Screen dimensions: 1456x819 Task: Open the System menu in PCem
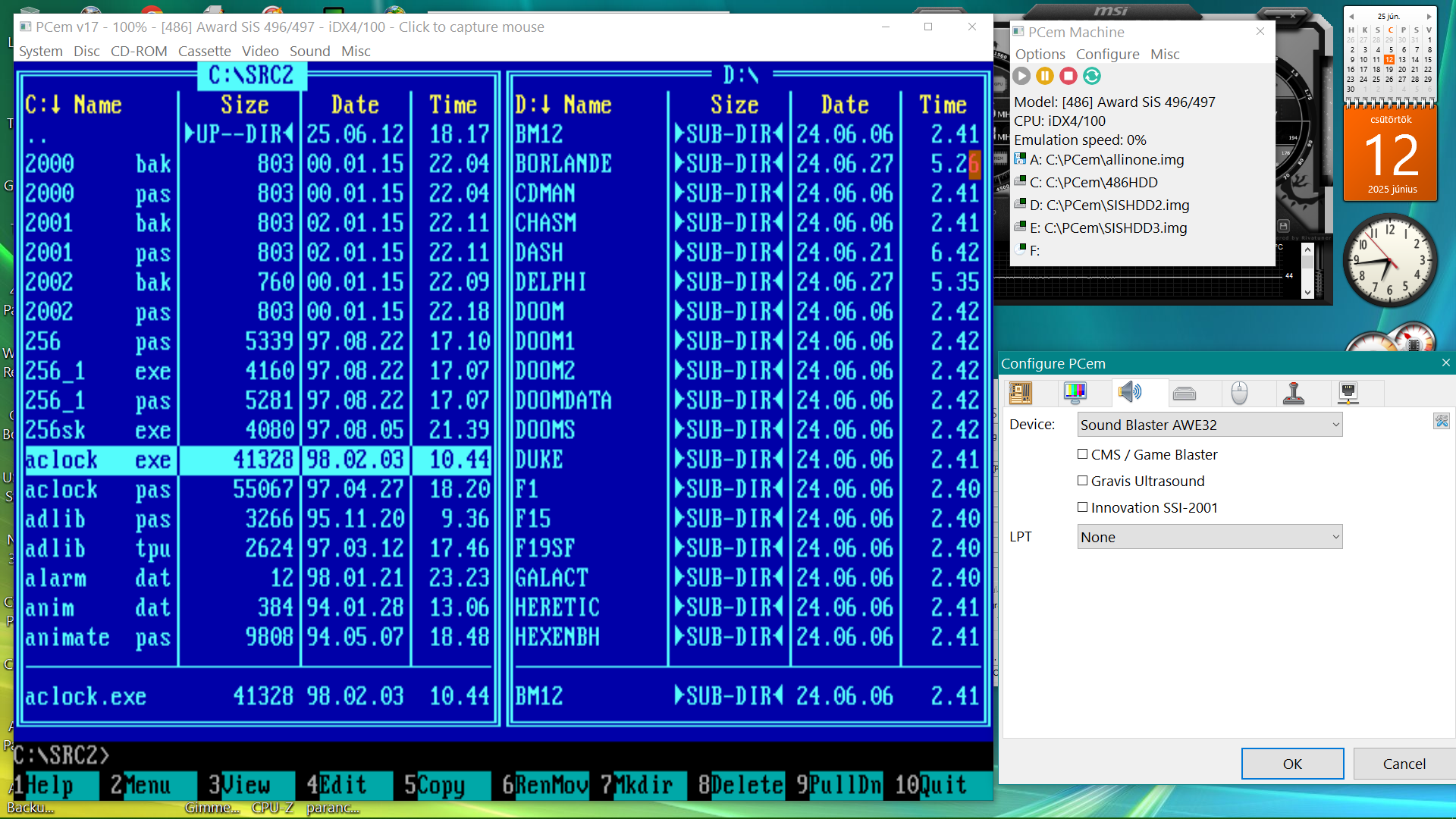(x=41, y=51)
